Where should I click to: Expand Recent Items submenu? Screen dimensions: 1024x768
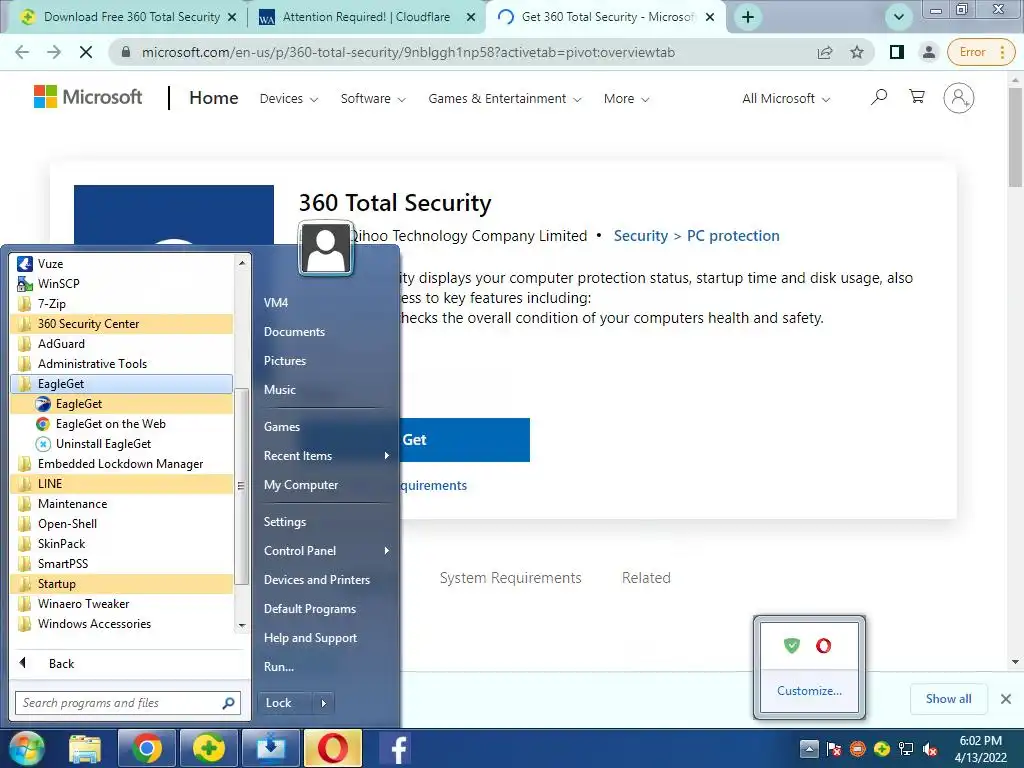coord(327,456)
